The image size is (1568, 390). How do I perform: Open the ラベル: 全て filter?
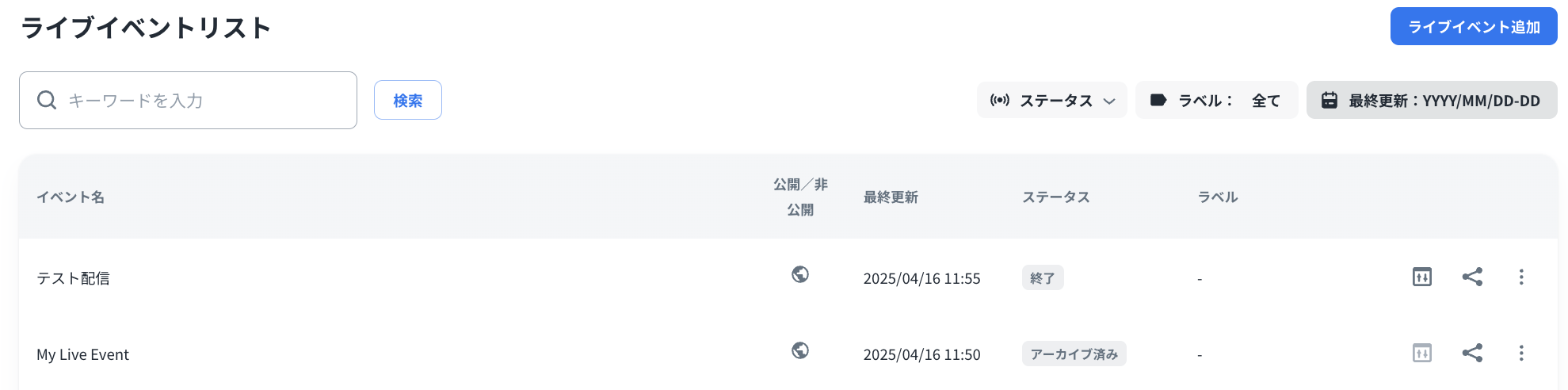(x=1216, y=101)
